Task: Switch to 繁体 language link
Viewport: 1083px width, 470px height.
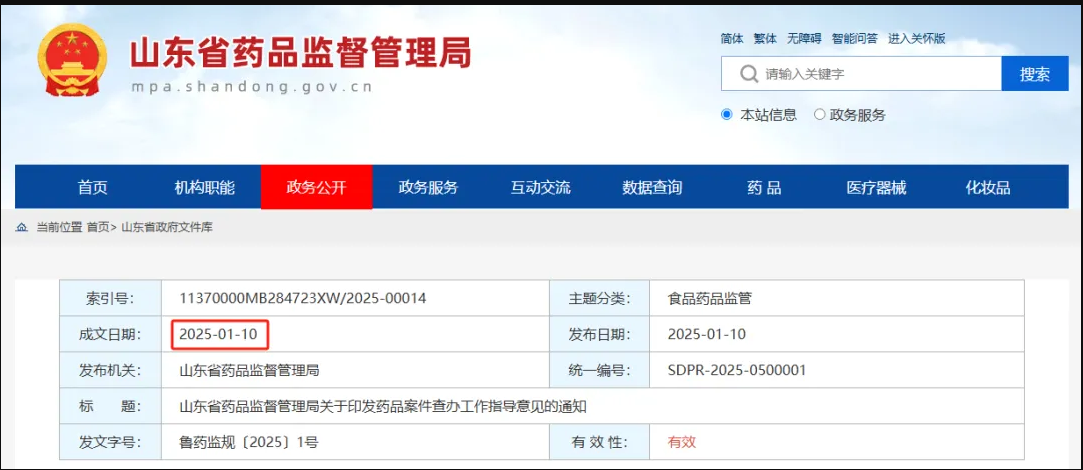Action: (765, 39)
